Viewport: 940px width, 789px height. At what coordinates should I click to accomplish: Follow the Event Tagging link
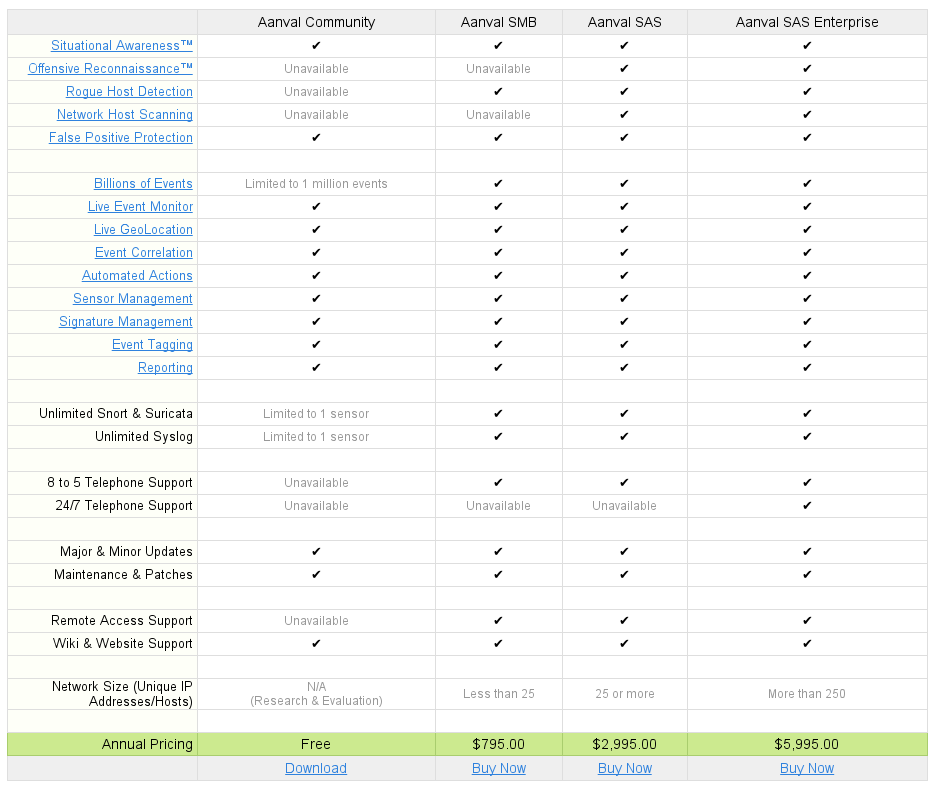click(152, 344)
